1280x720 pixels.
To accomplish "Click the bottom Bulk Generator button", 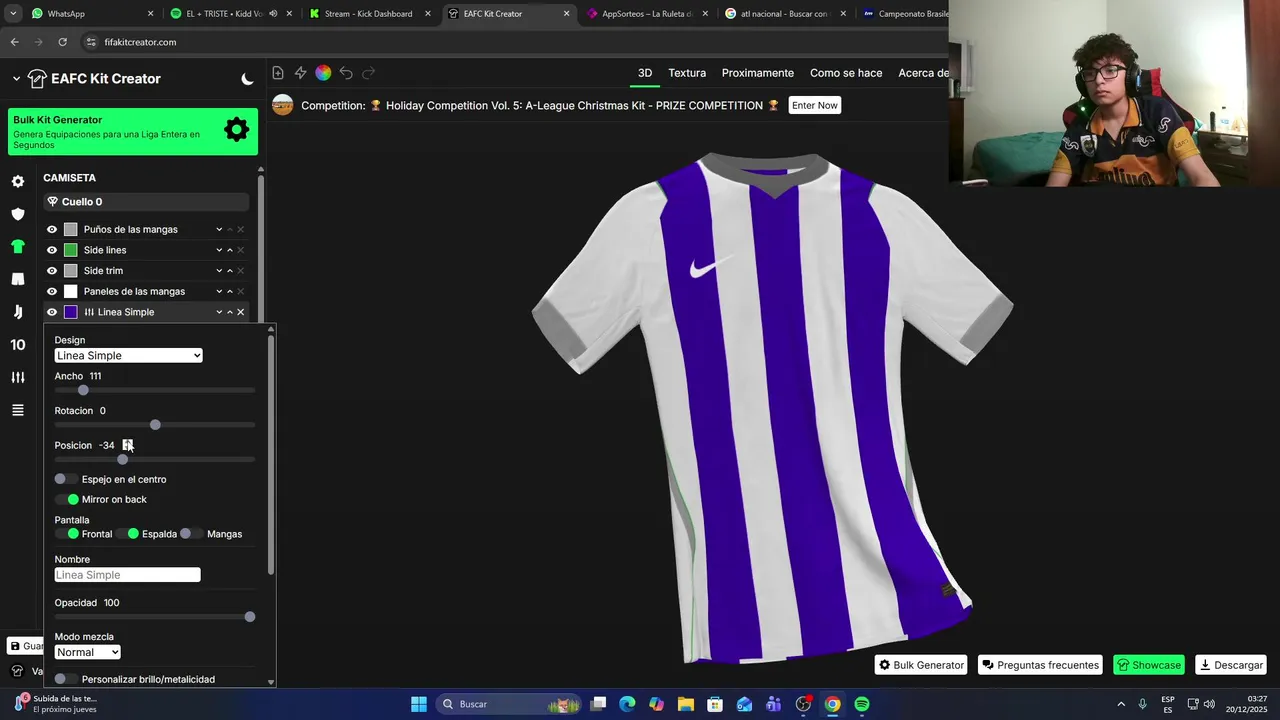I will tap(921, 665).
